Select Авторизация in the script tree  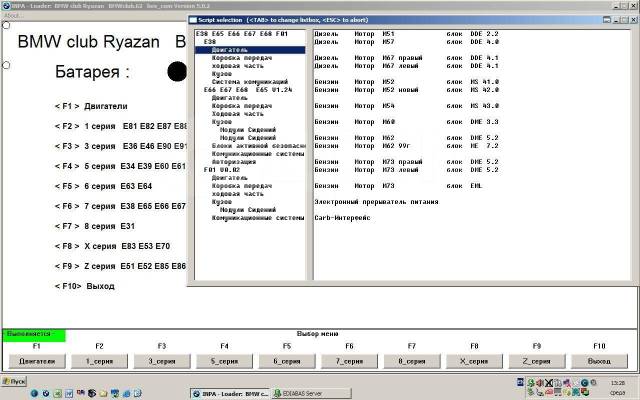(x=234, y=162)
